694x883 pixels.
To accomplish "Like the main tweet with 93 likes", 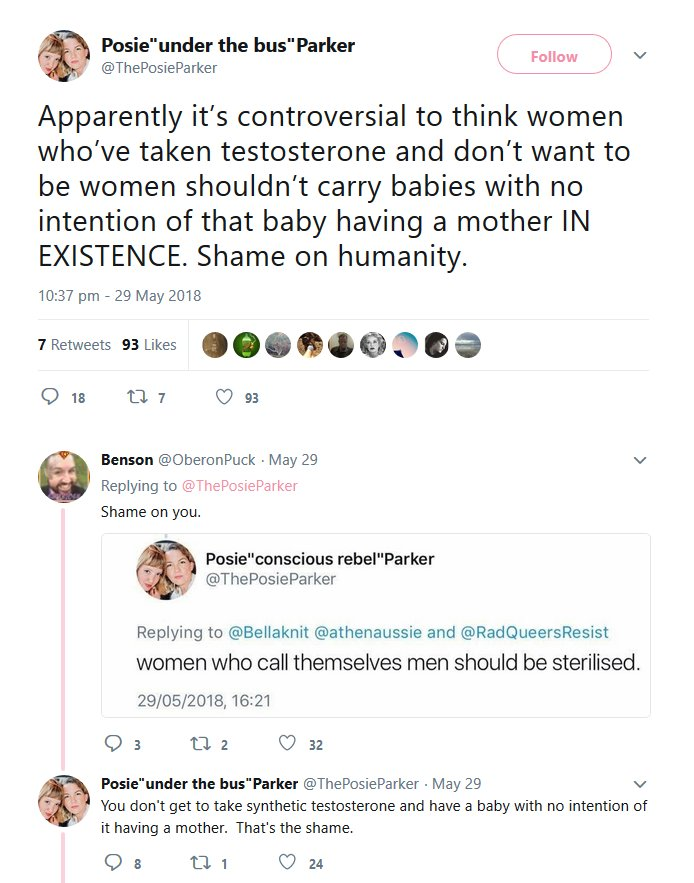I will click(x=225, y=397).
